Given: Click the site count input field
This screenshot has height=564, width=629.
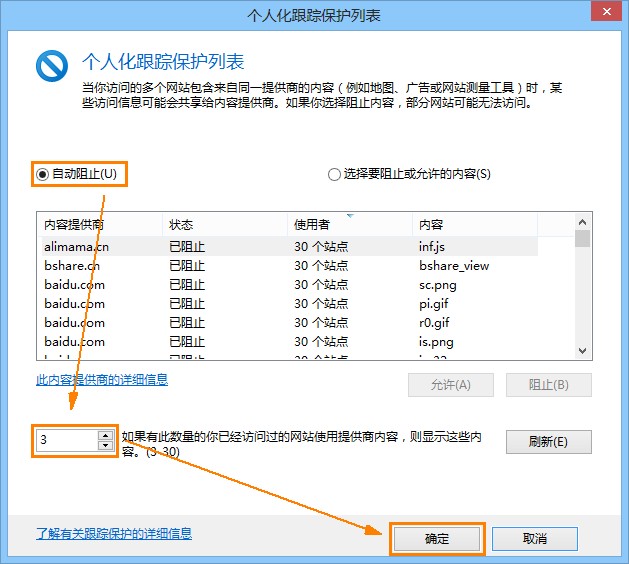Looking at the screenshot, I should (x=66, y=441).
